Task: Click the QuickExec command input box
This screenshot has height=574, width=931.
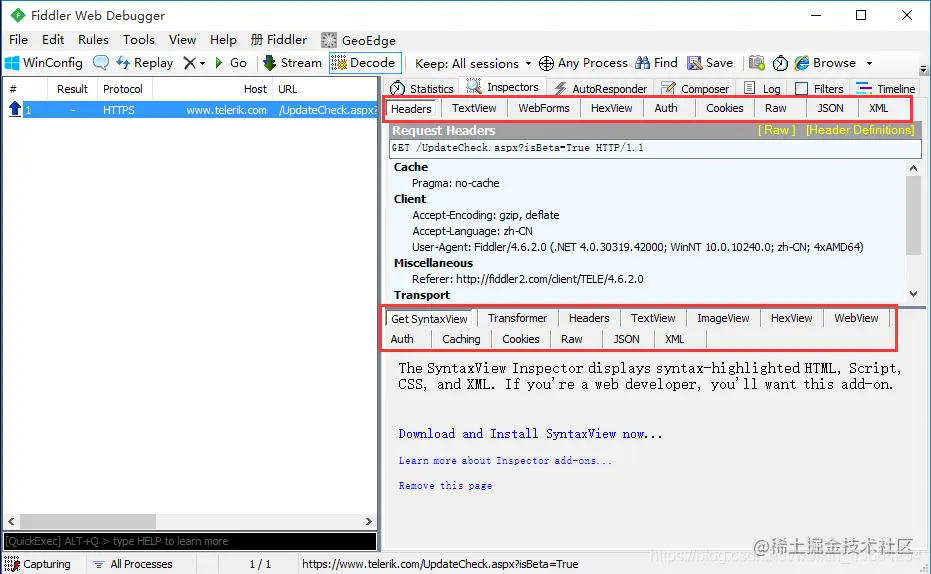Action: (x=190, y=541)
